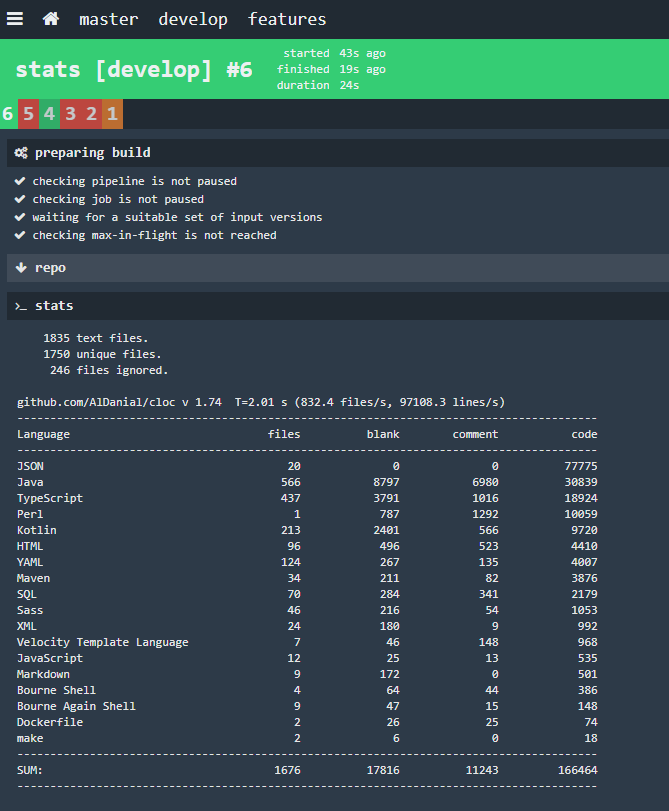
Task: Open errored build number 1
Action: point(112,114)
